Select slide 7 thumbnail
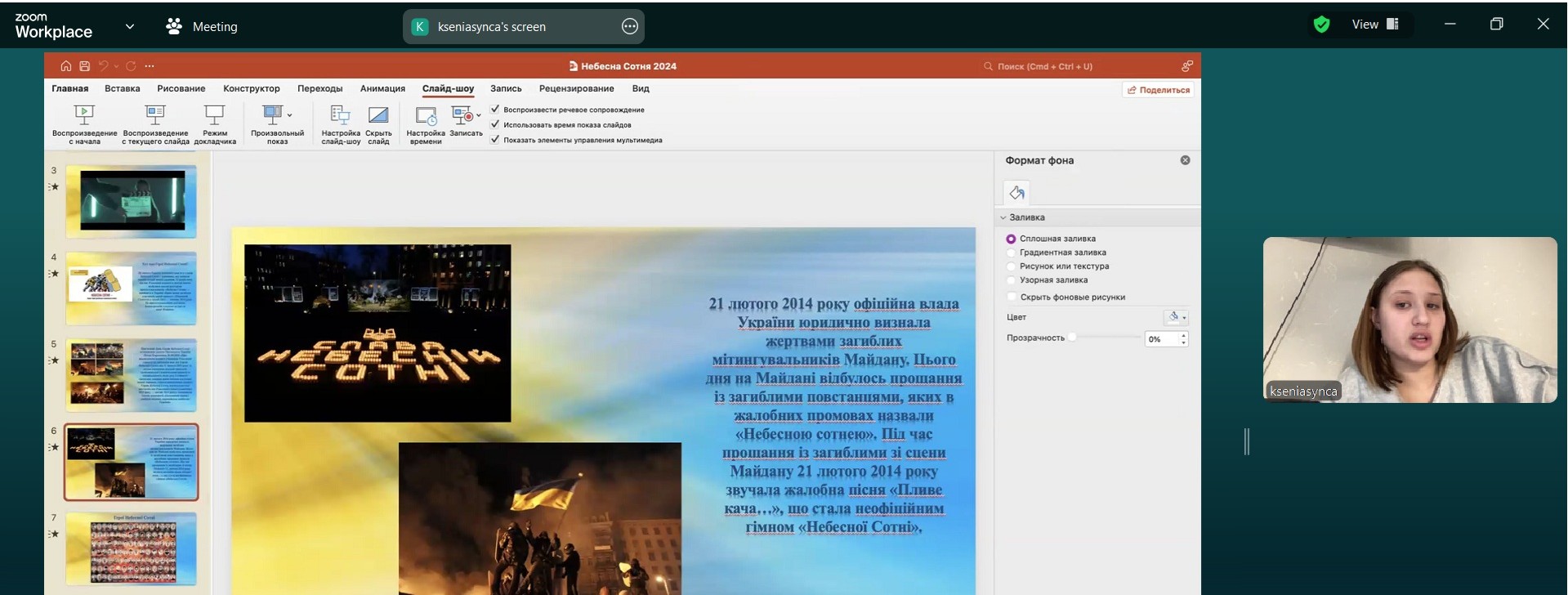This screenshot has height=595, width=1568. pyautogui.click(x=132, y=548)
